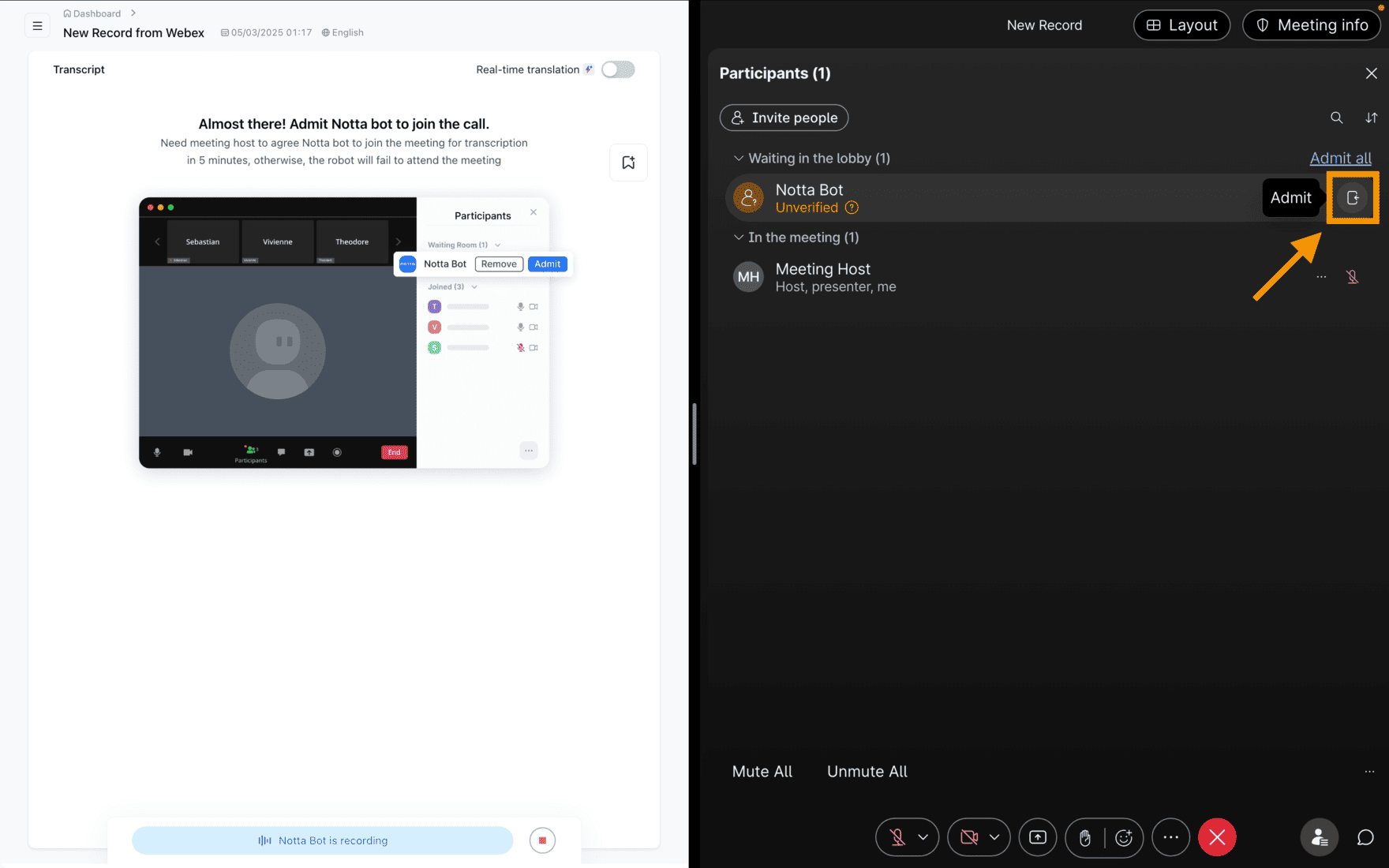
Task: Click the Unverified help question icon
Action: tap(852, 208)
